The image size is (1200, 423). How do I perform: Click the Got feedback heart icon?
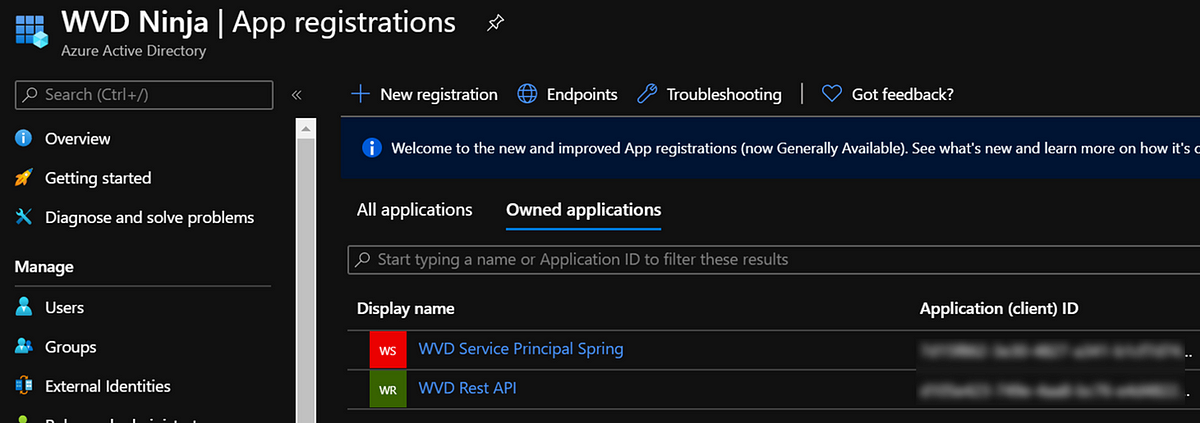[x=831, y=94]
